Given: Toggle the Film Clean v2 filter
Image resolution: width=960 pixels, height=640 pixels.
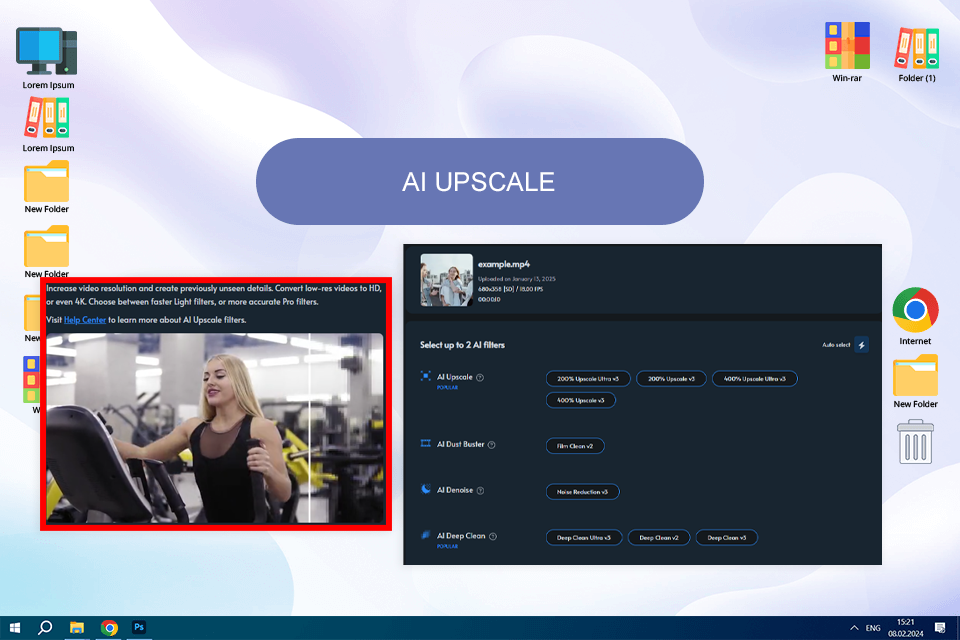Looking at the screenshot, I should (575, 446).
